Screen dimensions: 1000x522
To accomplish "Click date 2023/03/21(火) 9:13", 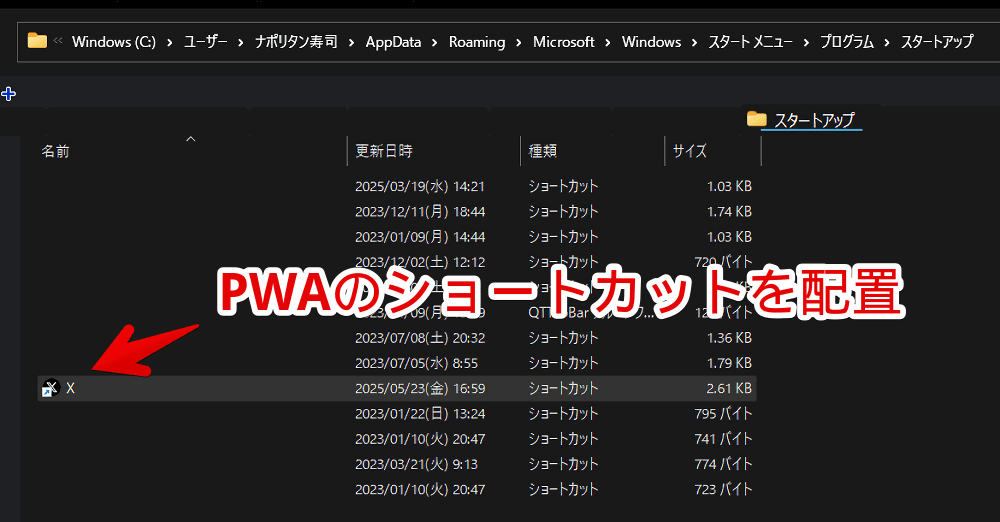I will point(416,464).
